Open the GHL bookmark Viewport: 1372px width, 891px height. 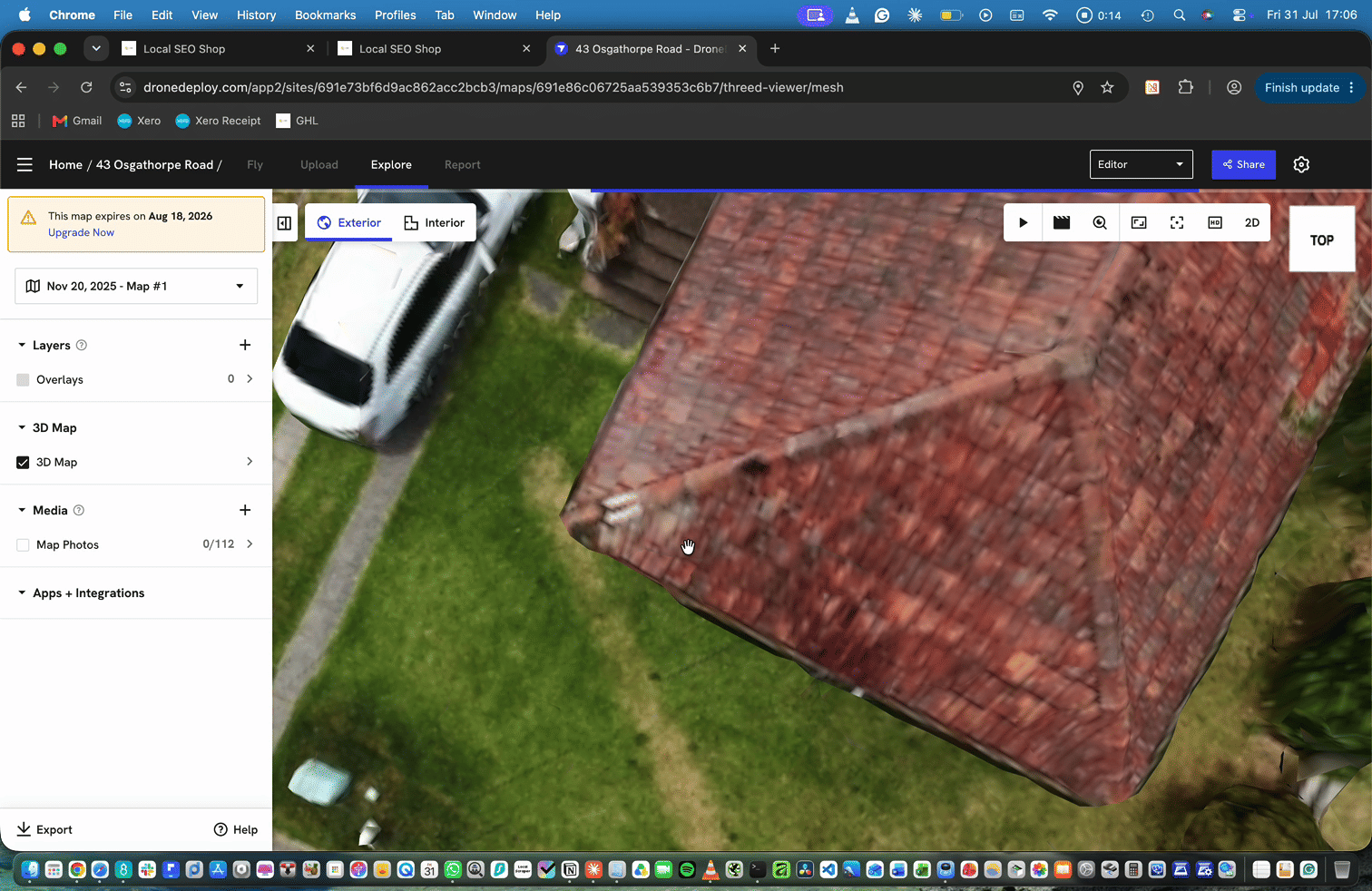pos(298,121)
